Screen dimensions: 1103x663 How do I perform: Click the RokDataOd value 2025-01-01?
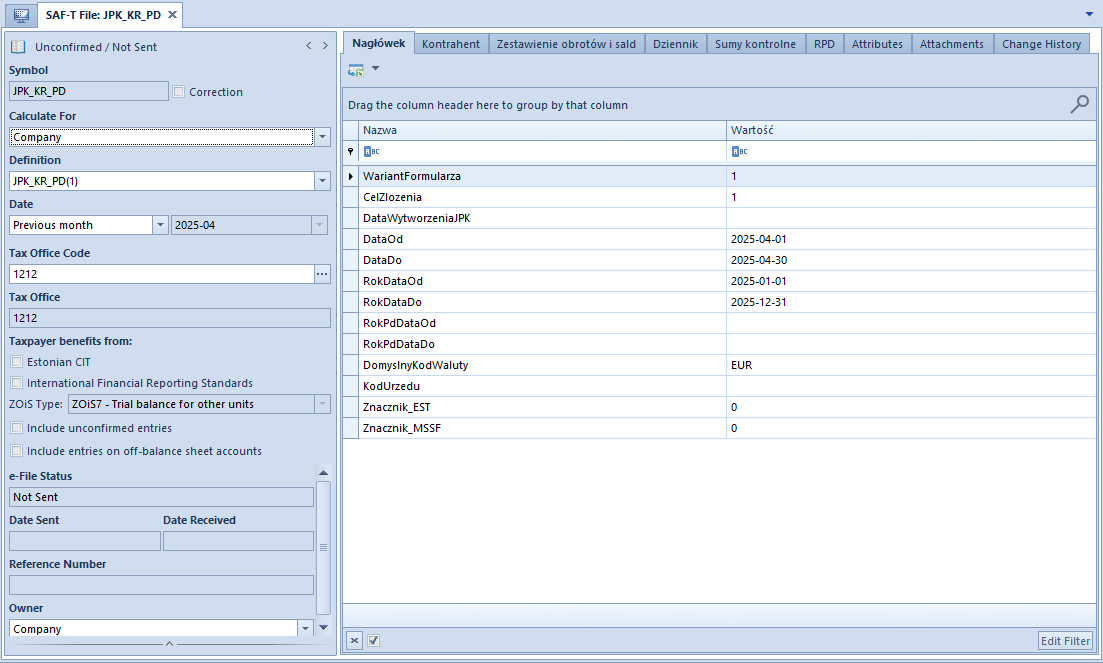tap(758, 281)
